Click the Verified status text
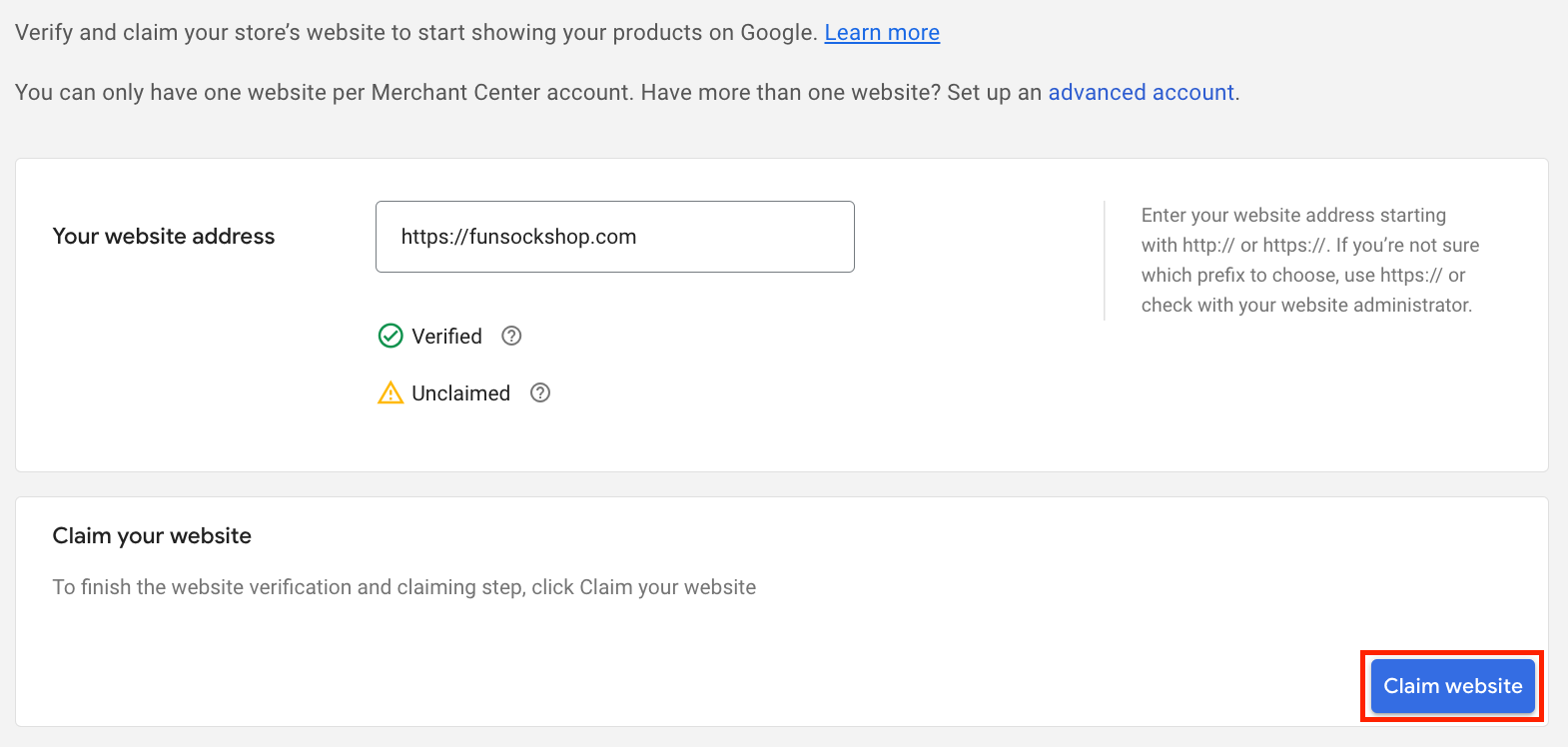 click(446, 337)
